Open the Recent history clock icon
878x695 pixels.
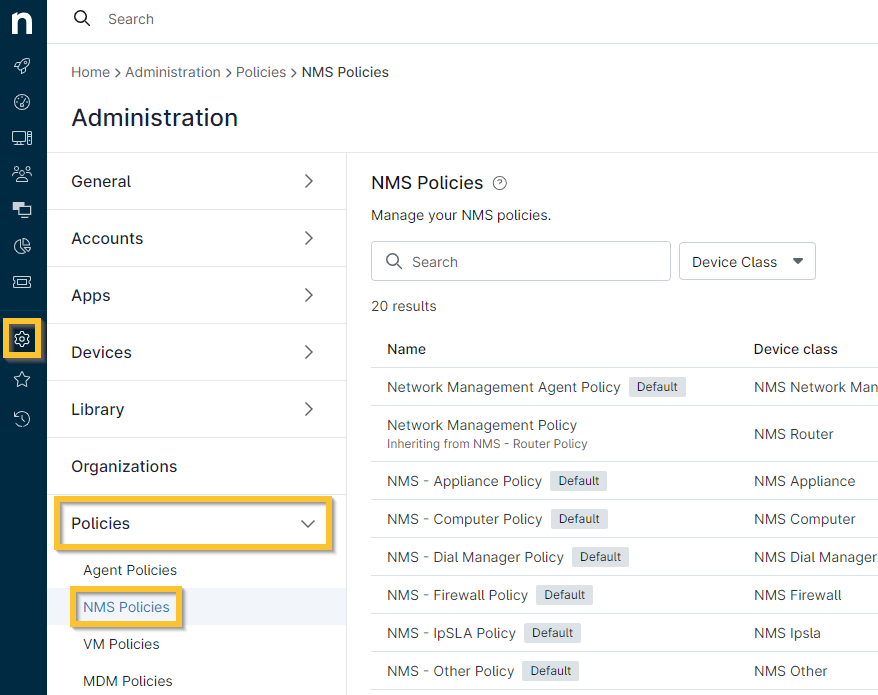coord(22,419)
